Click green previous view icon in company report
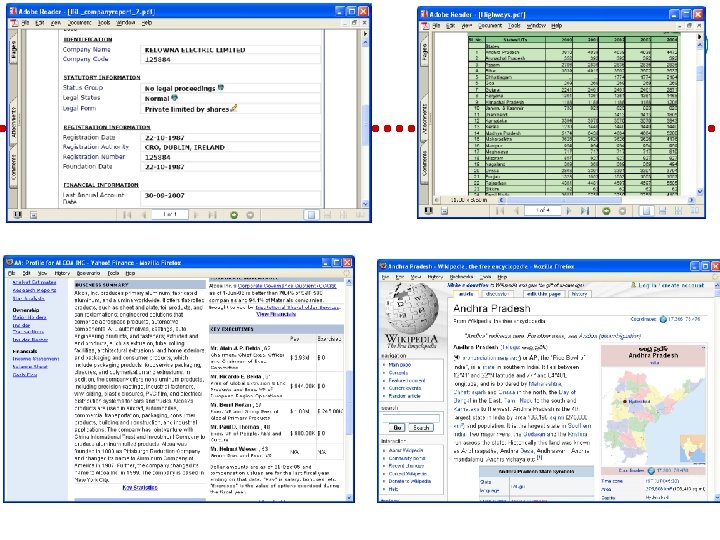The height and width of the screenshot is (540, 720). pos(234,215)
